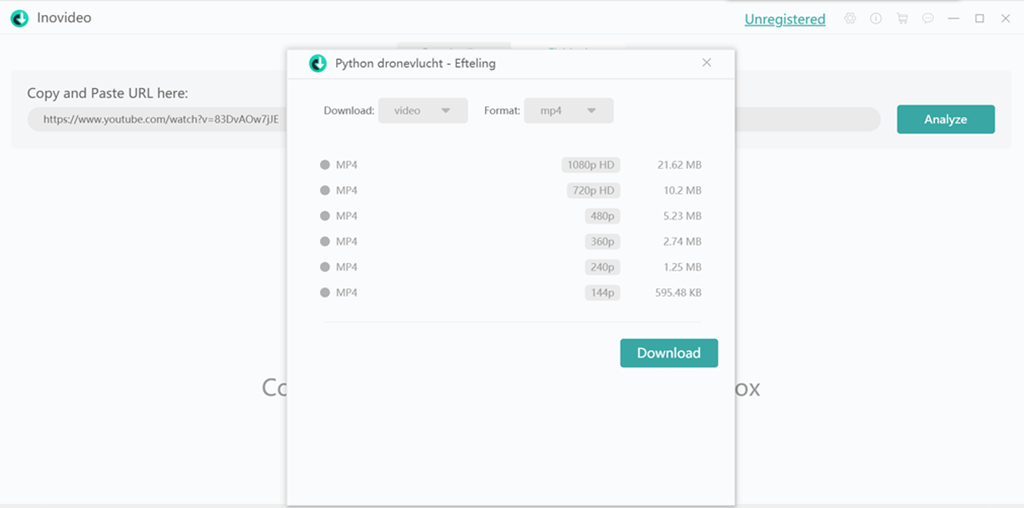Open the info circle icon in title bar
The width and height of the screenshot is (1024, 508).
(876, 19)
